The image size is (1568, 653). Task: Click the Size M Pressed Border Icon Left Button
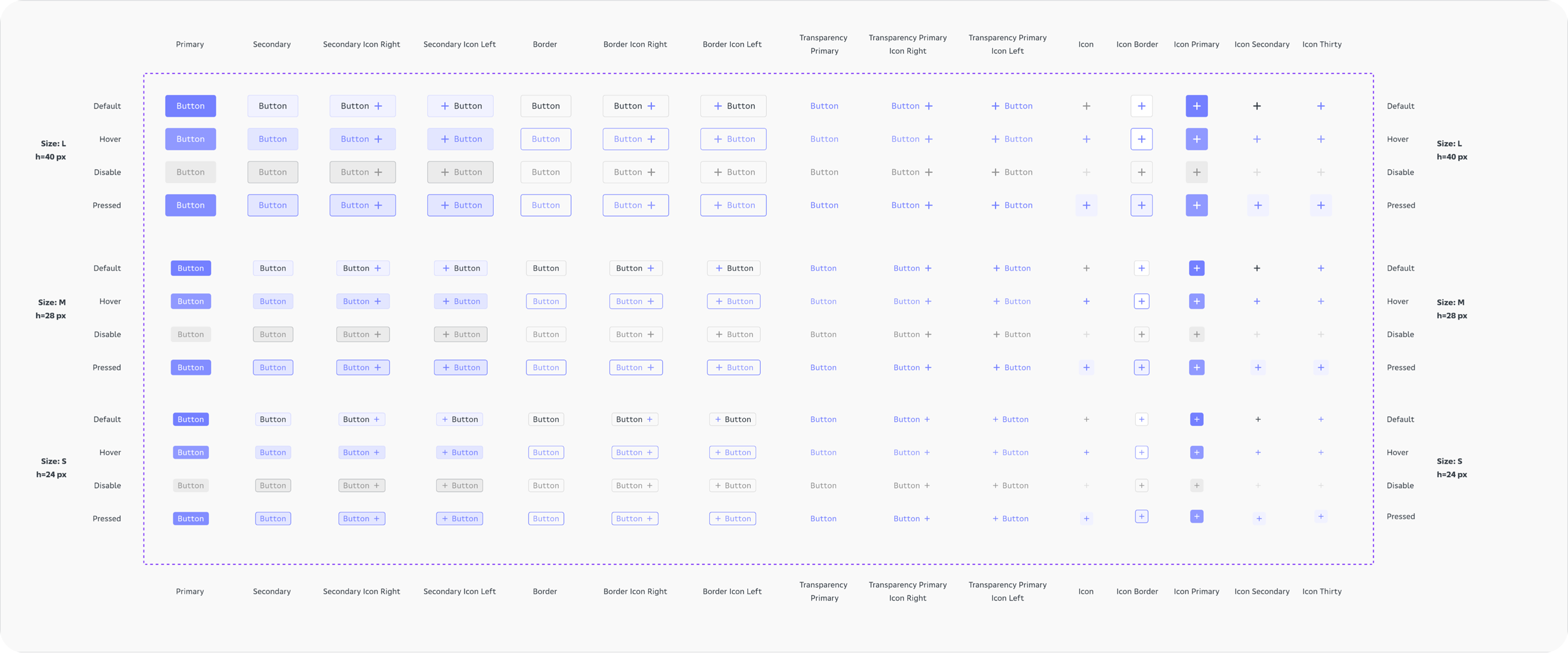[733, 368]
